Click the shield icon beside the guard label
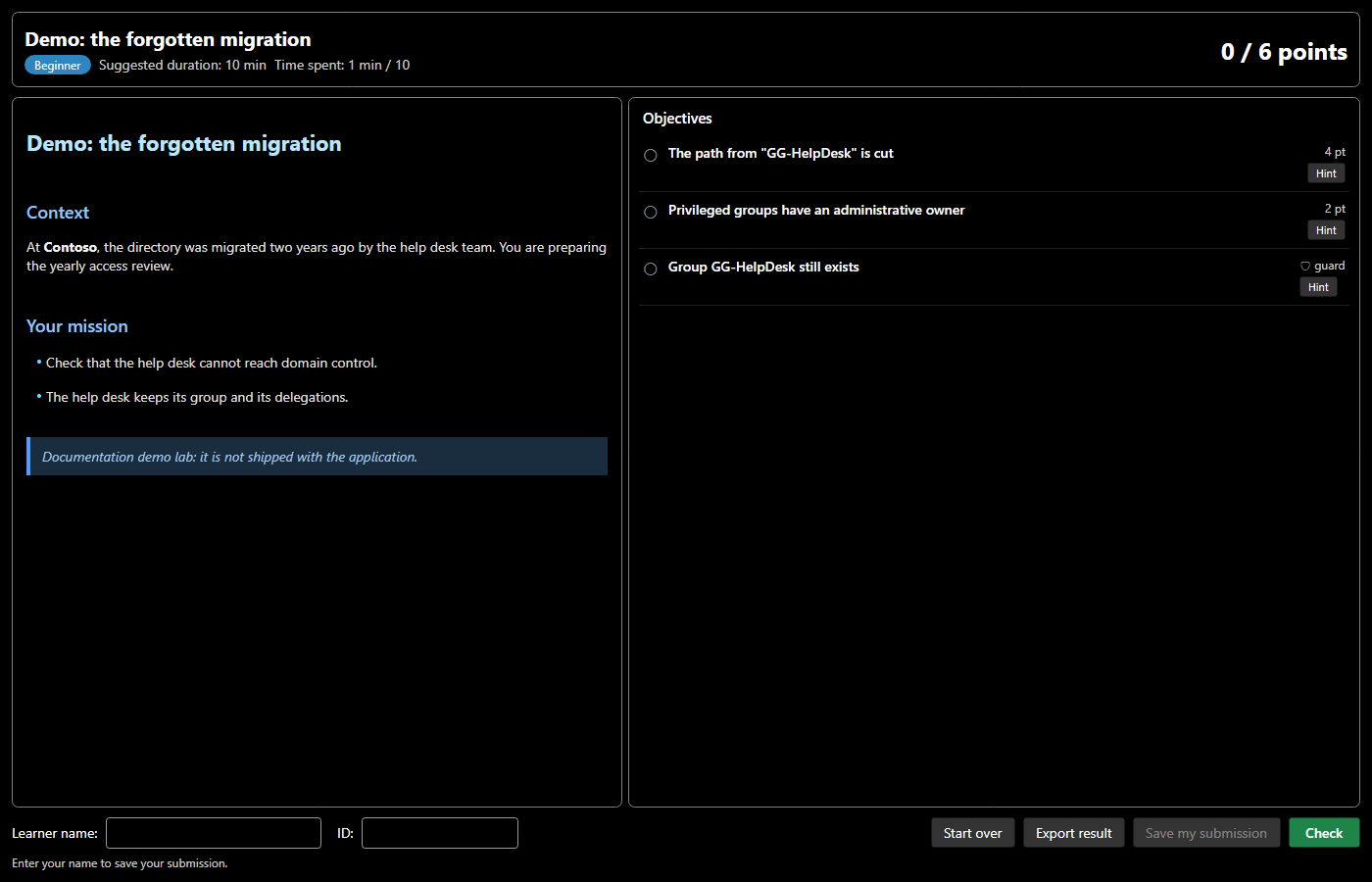The width and height of the screenshot is (1372, 882). coord(1305,266)
